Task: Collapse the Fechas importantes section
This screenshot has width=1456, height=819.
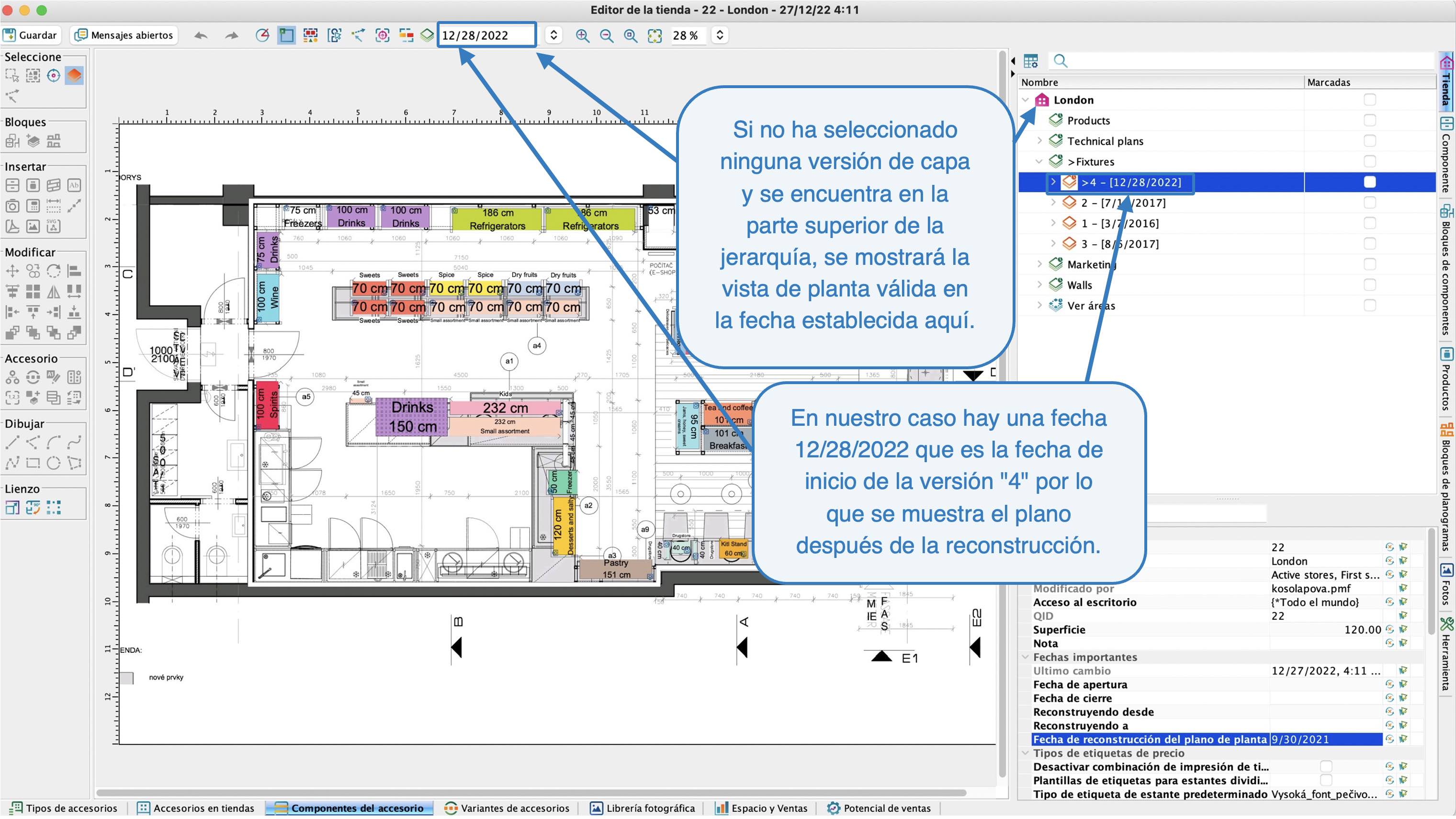Action: point(1025,657)
